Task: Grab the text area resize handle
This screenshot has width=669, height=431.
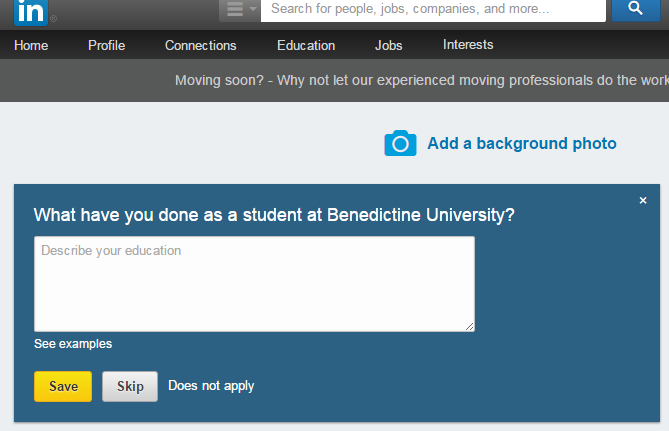Action: click(x=469, y=327)
